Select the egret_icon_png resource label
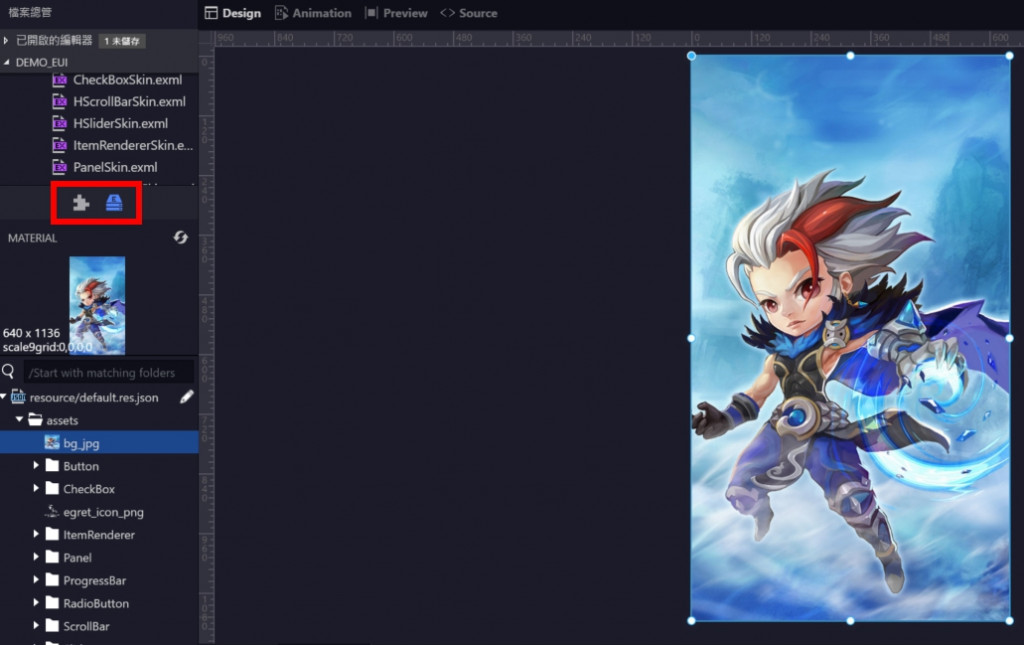The height and width of the screenshot is (645, 1024). click(x=104, y=512)
